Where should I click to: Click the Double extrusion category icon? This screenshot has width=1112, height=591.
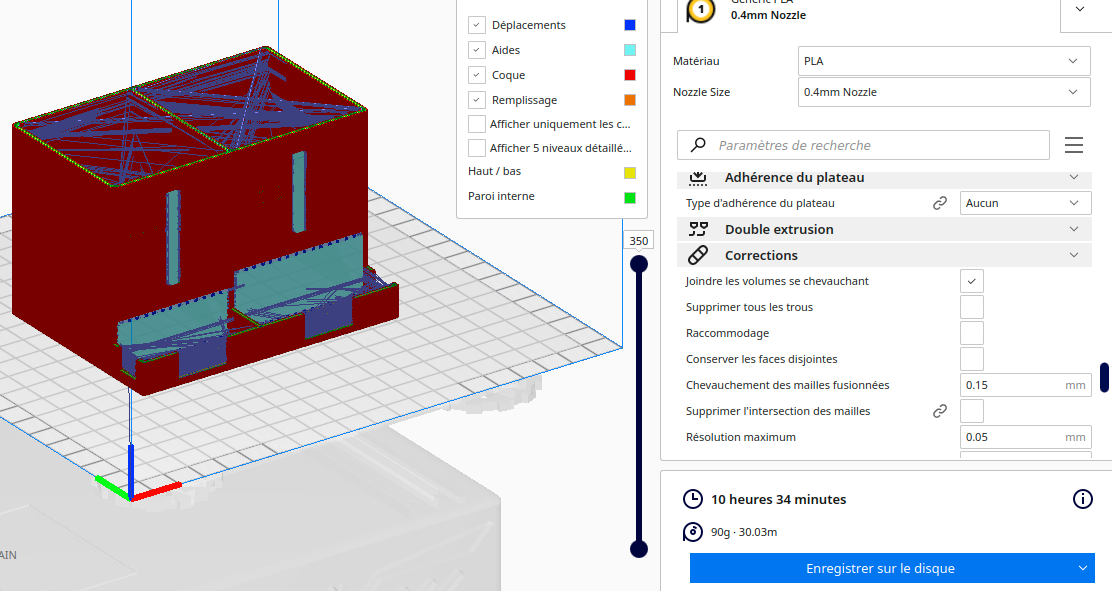[x=698, y=229]
